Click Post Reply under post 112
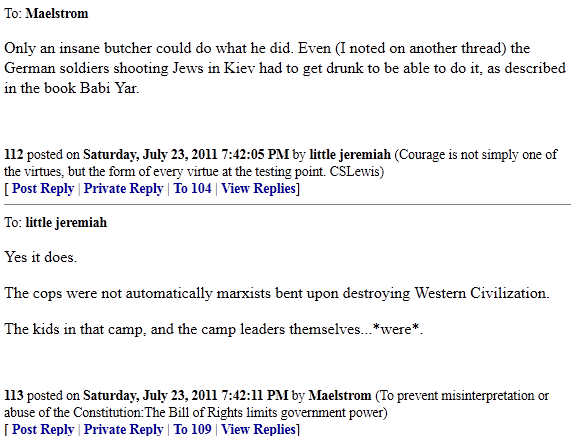Screen dimensions: 573x436 [x=43, y=189]
